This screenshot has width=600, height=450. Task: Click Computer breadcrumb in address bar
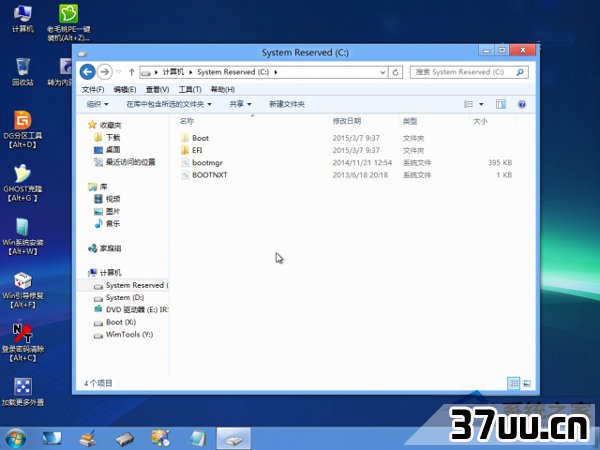coord(173,72)
